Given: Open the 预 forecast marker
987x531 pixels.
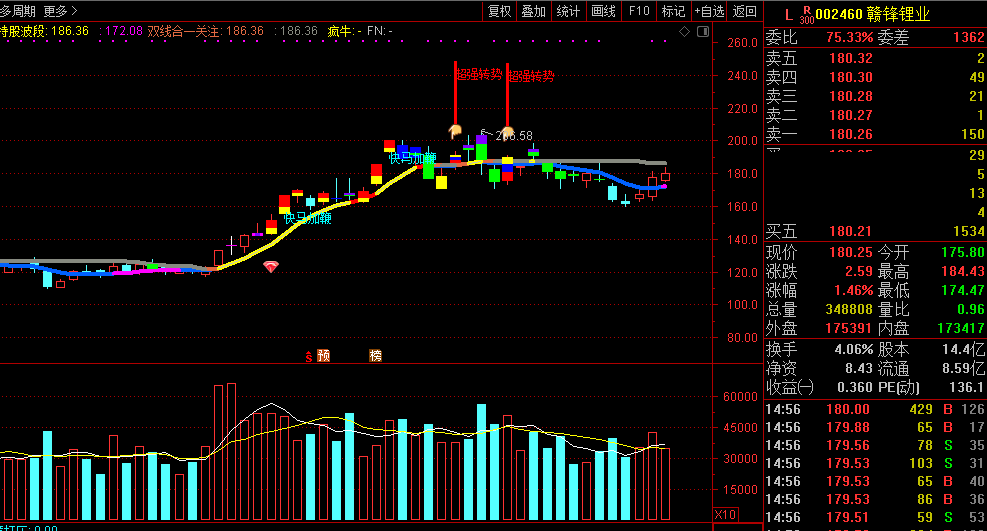Looking at the screenshot, I should click(x=324, y=355).
